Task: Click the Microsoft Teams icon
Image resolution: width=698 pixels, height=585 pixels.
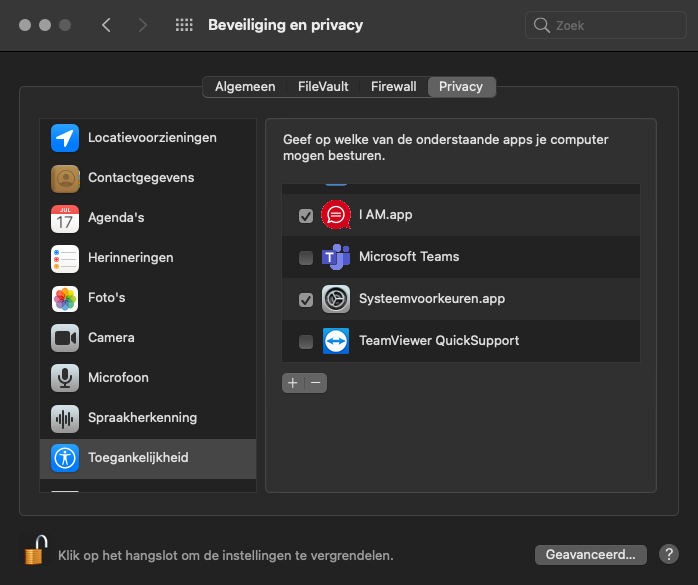Action: click(336, 257)
